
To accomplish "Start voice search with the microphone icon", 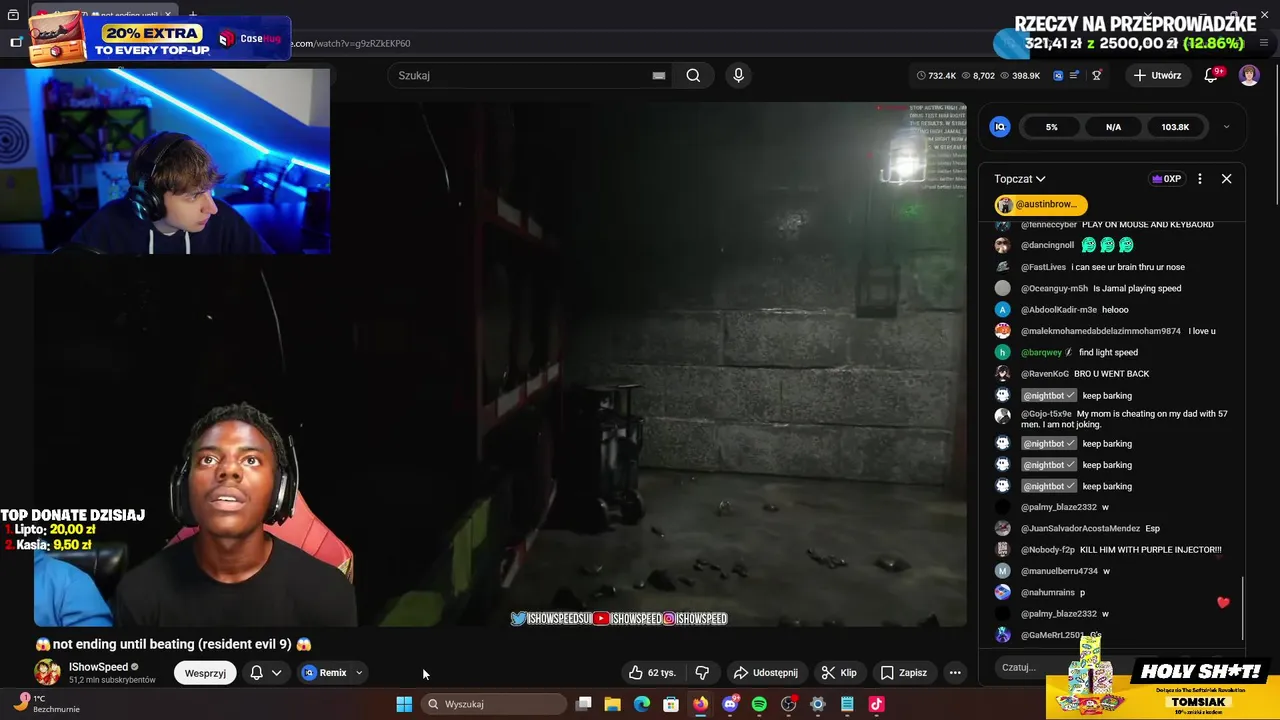I will 738,75.
